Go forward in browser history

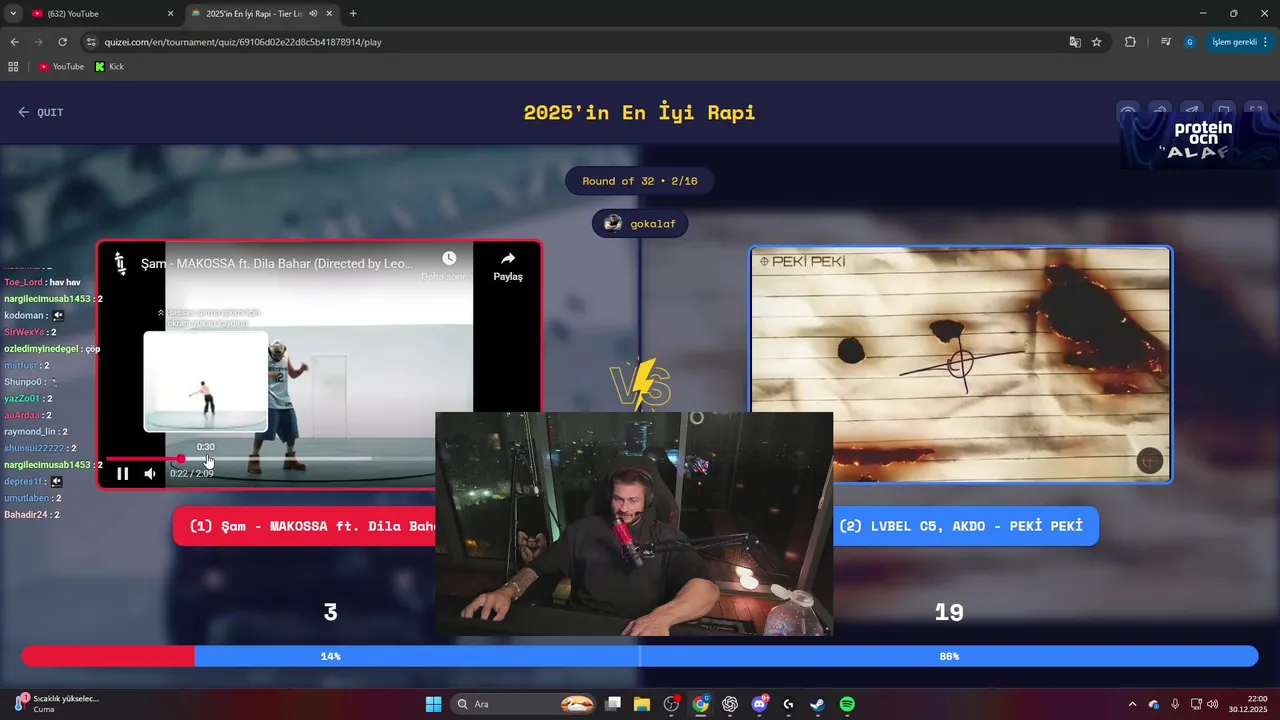tap(38, 42)
